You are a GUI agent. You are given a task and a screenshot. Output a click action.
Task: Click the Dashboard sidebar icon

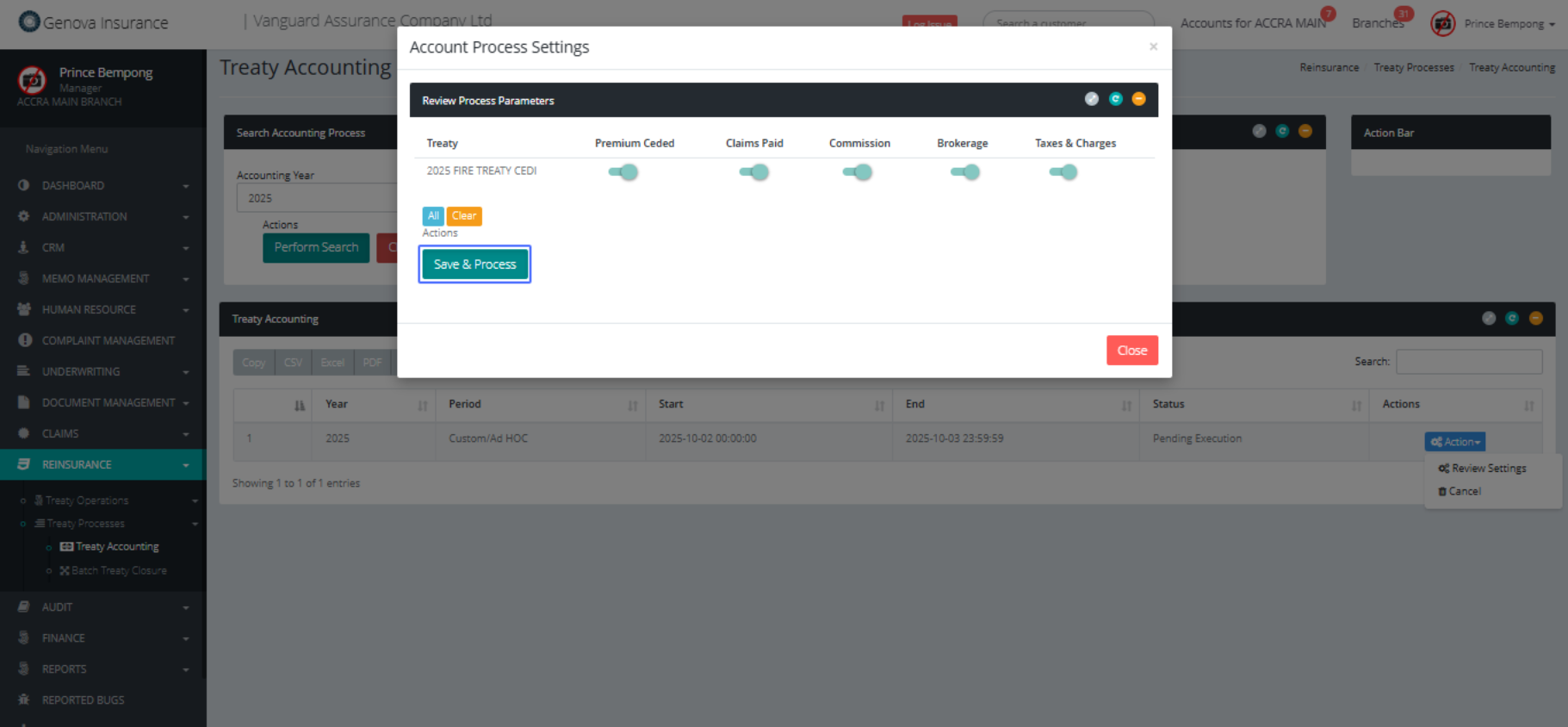(x=23, y=185)
